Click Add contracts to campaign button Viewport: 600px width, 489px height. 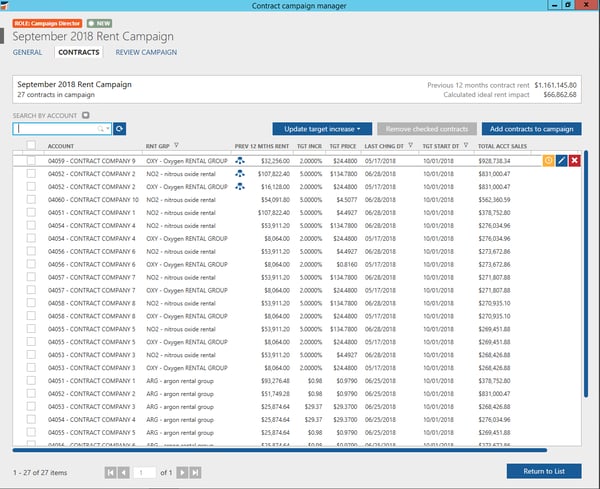pyautogui.click(x=531, y=129)
